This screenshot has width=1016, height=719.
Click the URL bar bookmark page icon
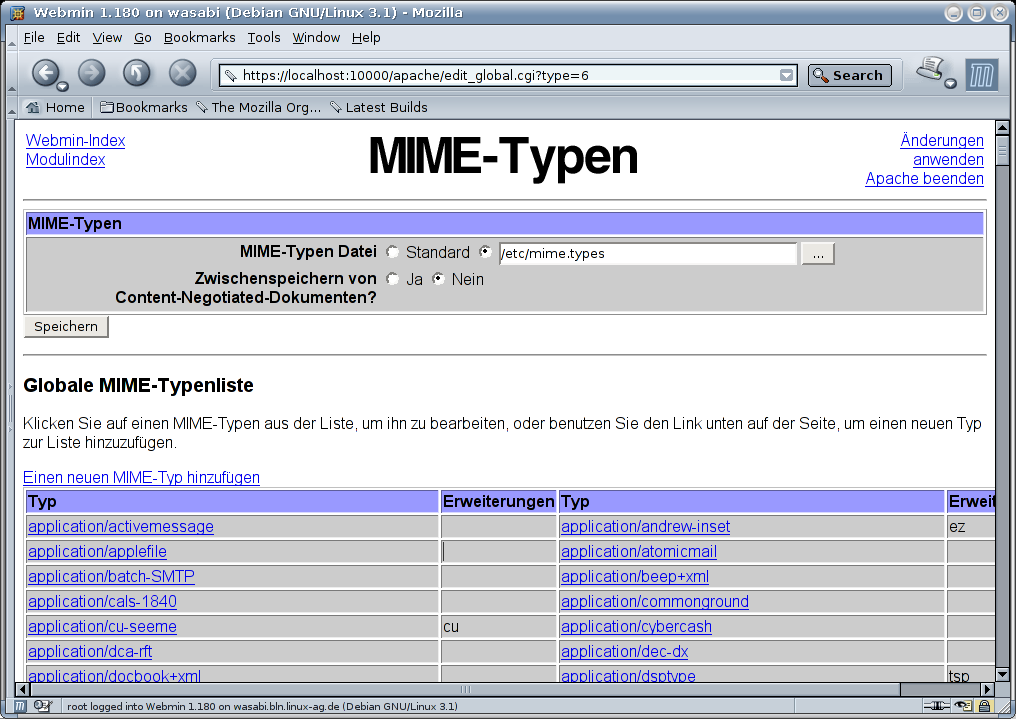(x=231, y=76)
